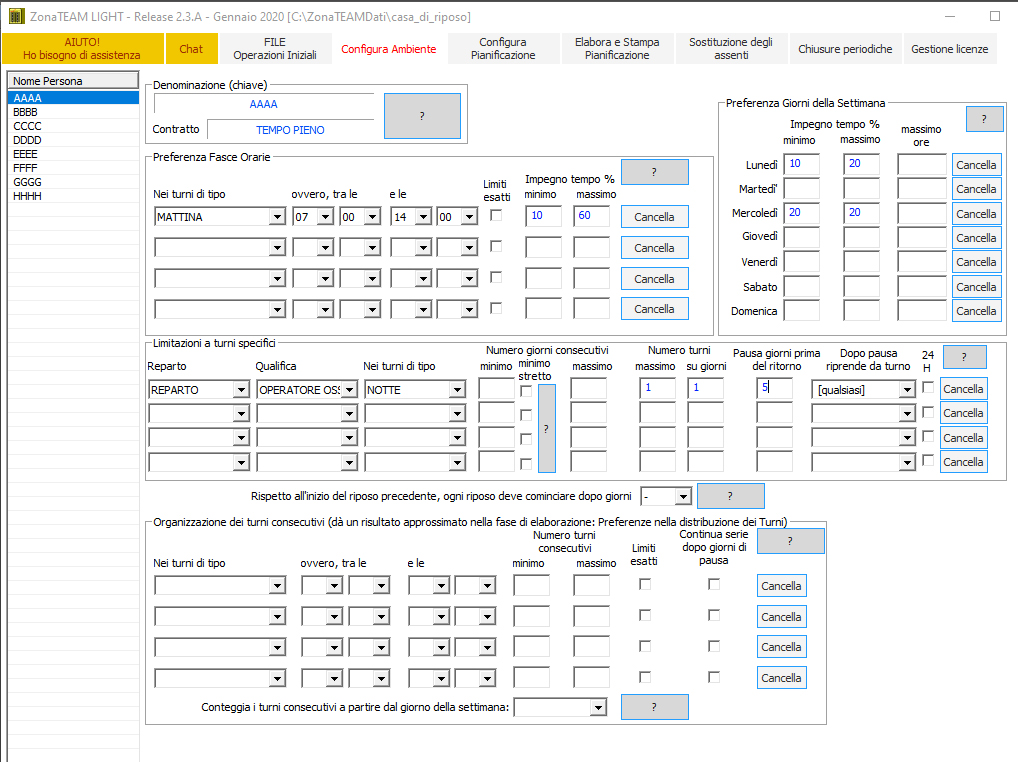1018x762 pixels.
Task: Open end hour 14 dropdown
Action: 423,217
